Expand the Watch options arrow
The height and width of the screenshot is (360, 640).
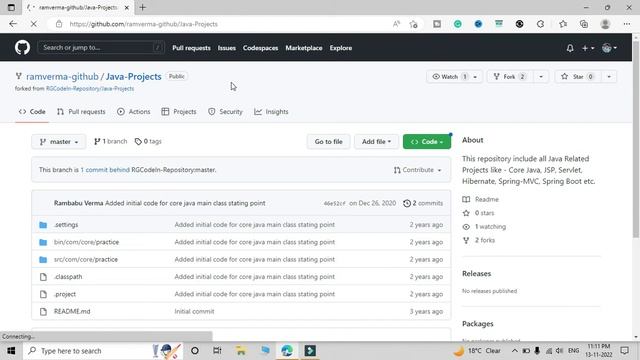click(475, 77)
